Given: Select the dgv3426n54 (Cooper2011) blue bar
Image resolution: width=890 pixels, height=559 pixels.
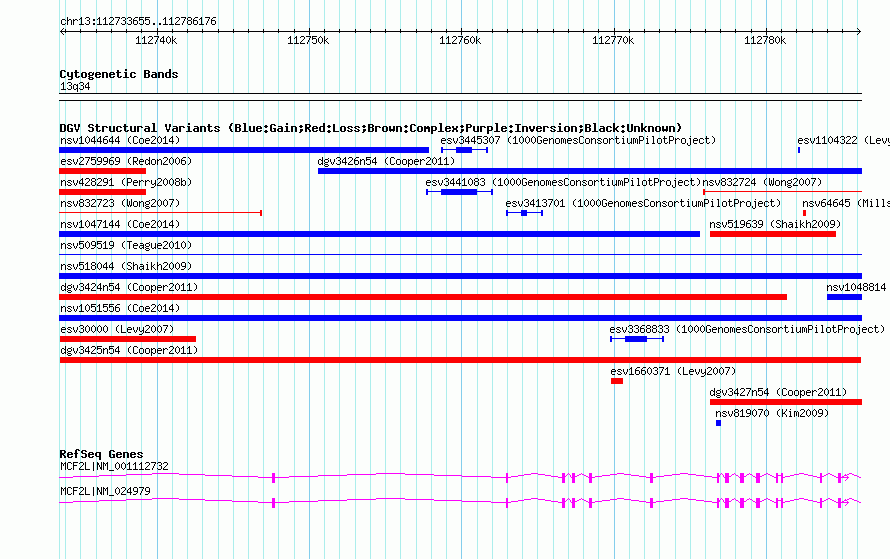Looking at the screenshot, I should pyautogui.click(x=590, y=171).
